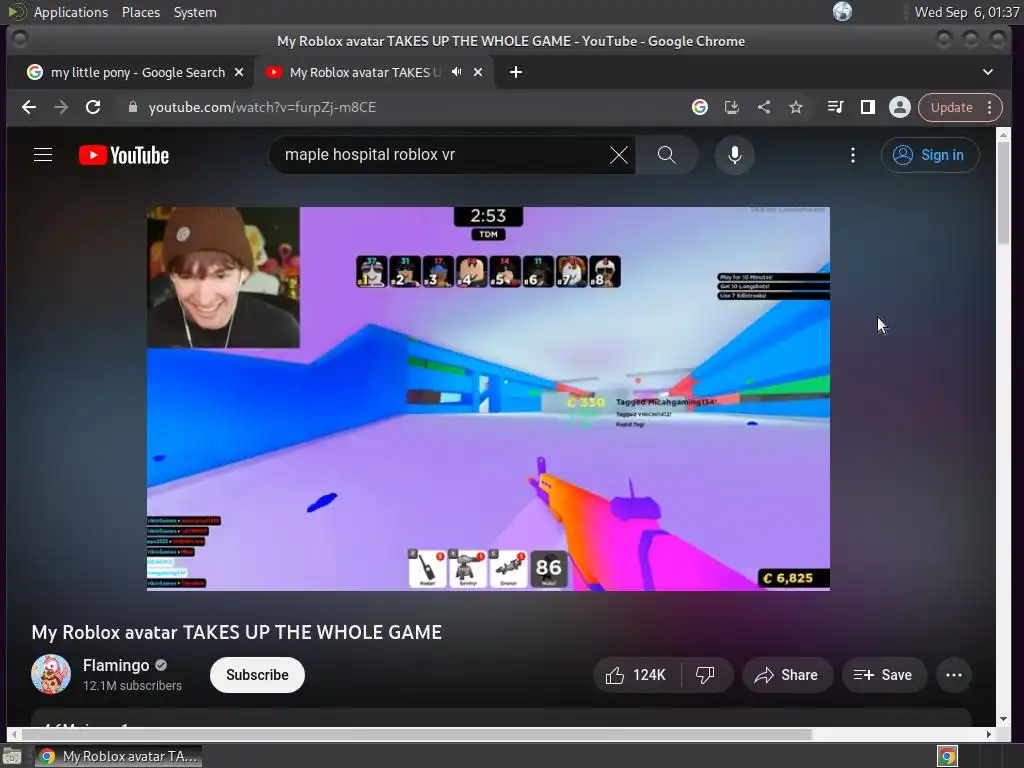Viewport: 1024px width, 768px height.
Task: Click the YouTube search magnifier button
Action: [x=666, y=155]
